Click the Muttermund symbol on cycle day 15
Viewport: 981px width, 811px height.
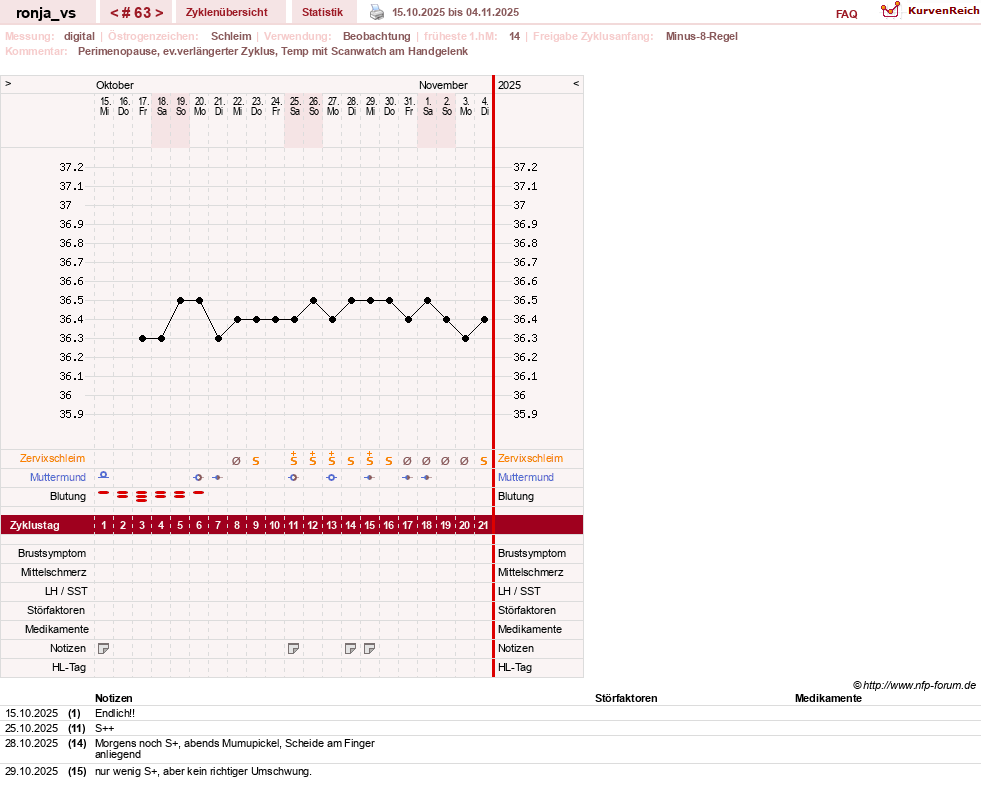pos(369,477)
